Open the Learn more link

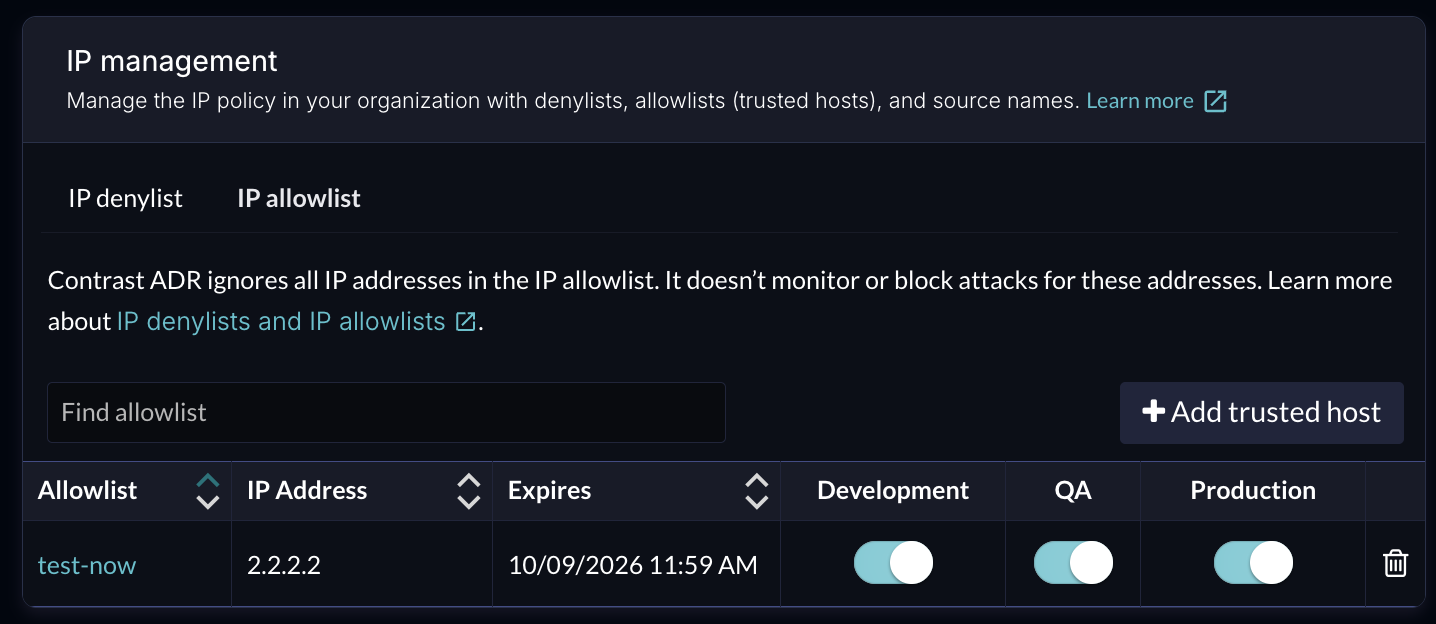coord(1140,101)
